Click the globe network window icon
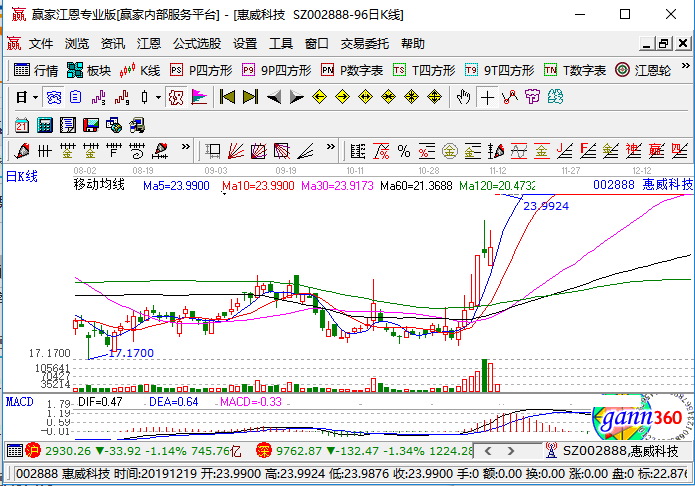This screenshot has height=486, width=695. tap(114, 125)
